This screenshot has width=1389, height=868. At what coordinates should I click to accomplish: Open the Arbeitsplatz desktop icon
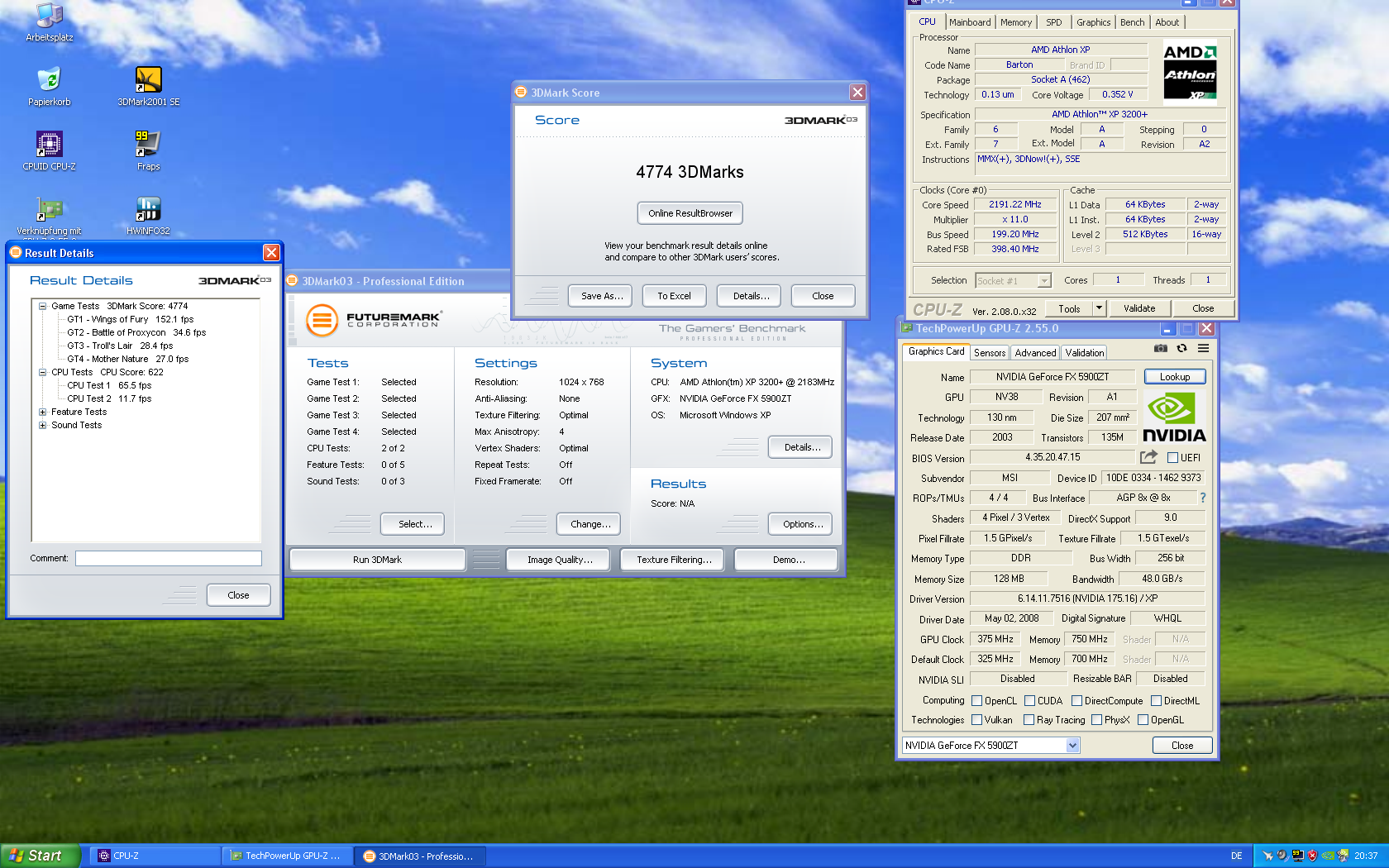click(50, 22)
